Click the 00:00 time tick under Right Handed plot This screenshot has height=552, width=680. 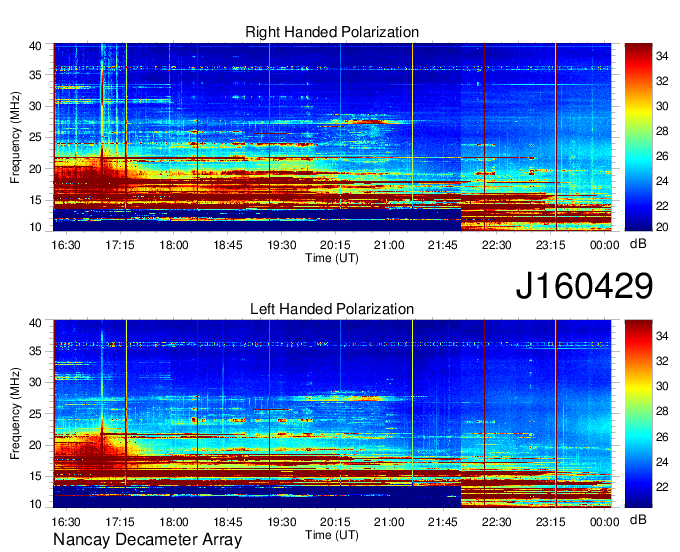click(x=605, y=245)
